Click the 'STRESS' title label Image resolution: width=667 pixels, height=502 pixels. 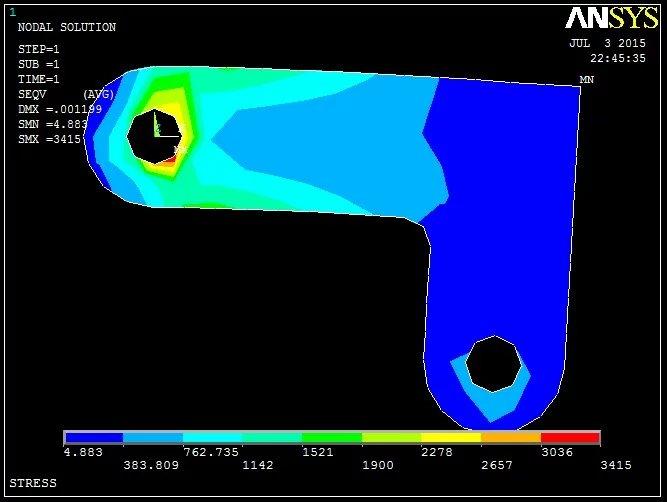tap(33, 483)
